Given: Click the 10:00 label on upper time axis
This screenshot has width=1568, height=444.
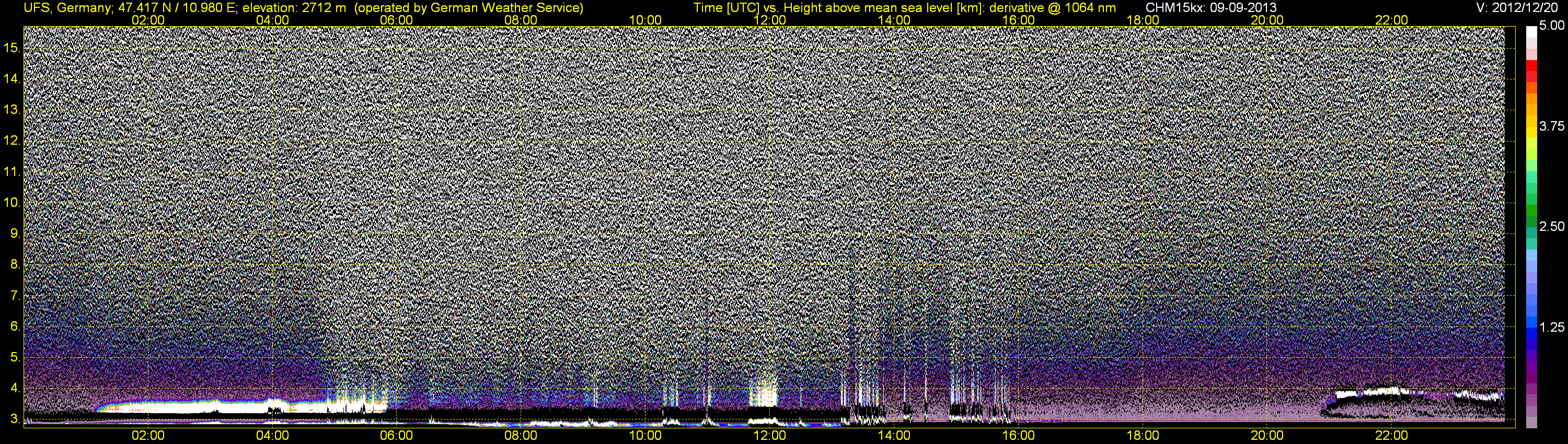Looking at the screenshot, I should 645,20.
